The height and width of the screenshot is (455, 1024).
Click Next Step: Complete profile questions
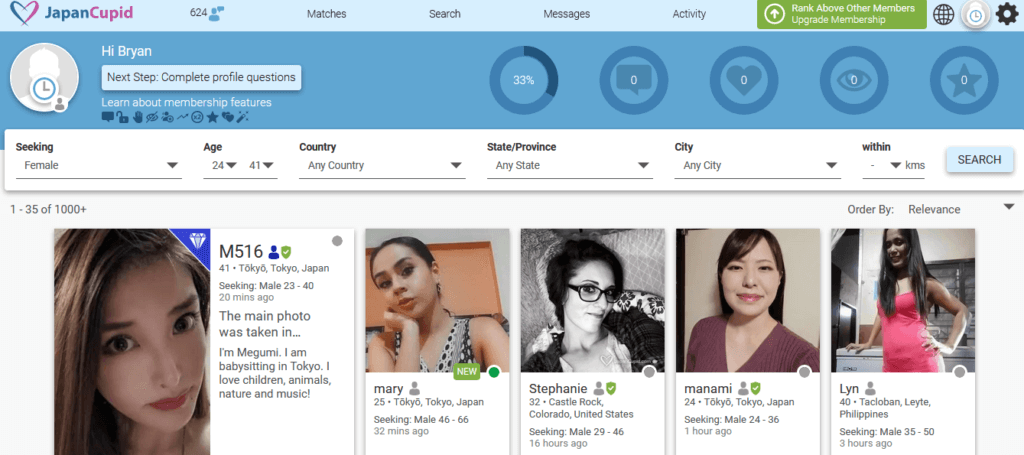pyautogui.click(x=201, y=77)
